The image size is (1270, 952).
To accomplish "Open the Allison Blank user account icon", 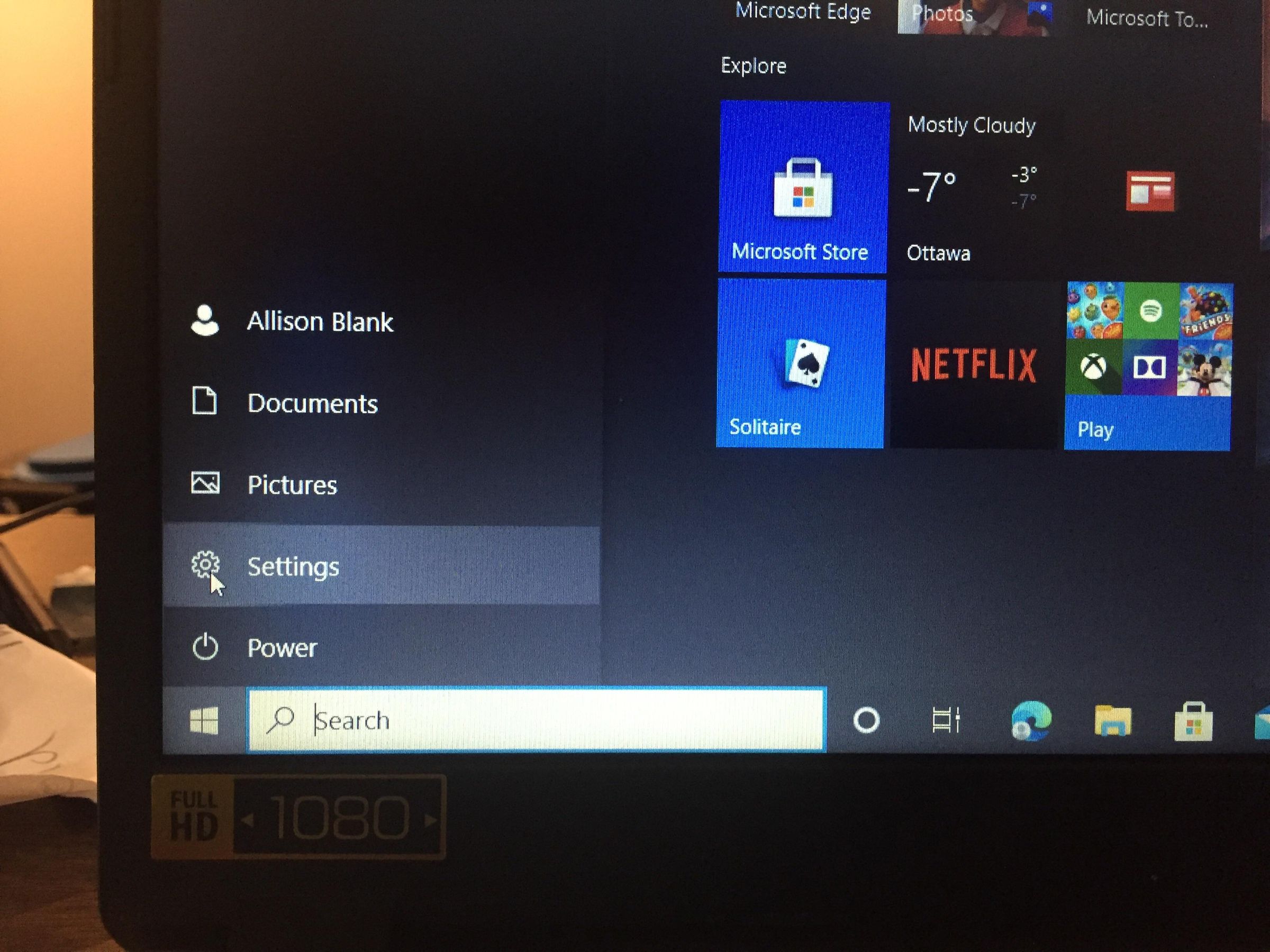I will (x=205, y=319).
